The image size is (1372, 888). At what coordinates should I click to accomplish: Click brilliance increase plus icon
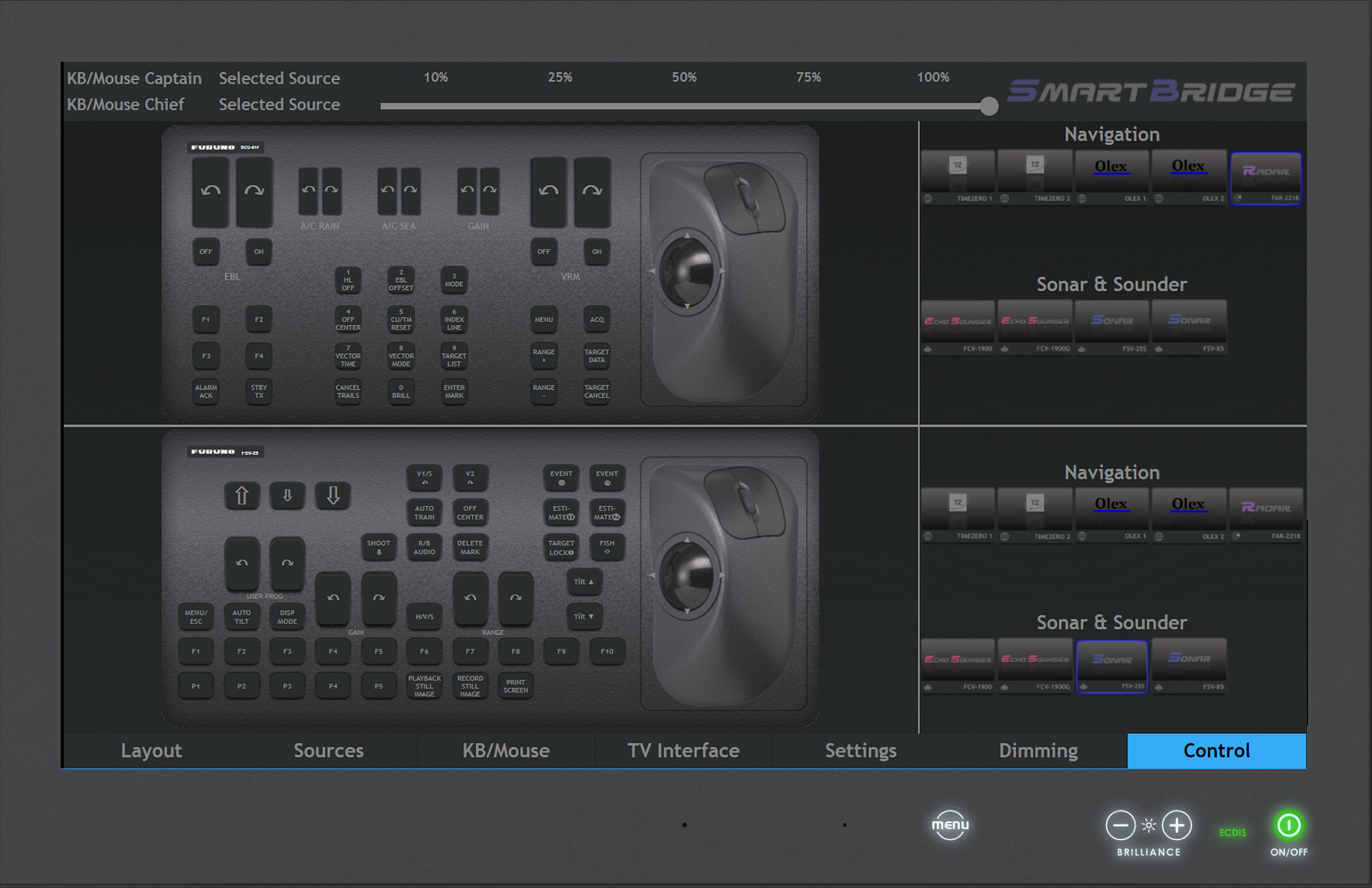click(x=1177, y=825)
